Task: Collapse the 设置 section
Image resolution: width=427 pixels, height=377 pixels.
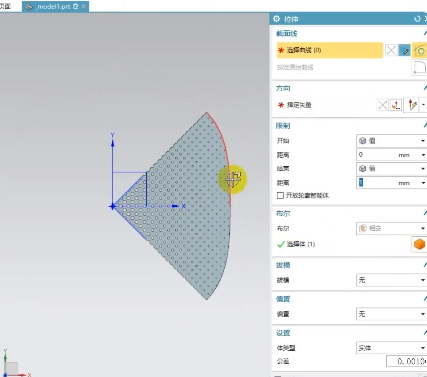Action: tap(425, 333)
